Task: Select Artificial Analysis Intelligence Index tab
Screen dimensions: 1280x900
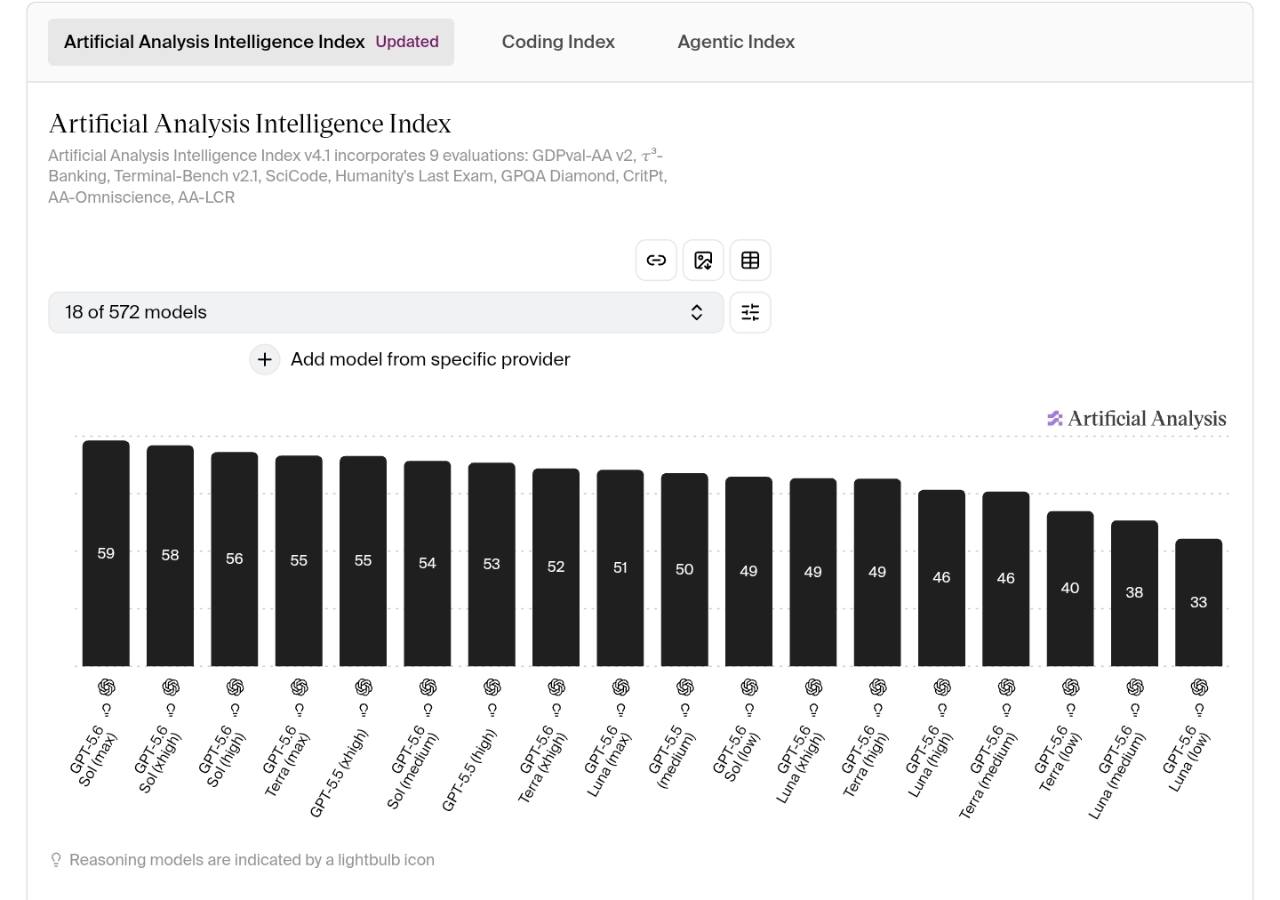Action: (x=251, y=42)
